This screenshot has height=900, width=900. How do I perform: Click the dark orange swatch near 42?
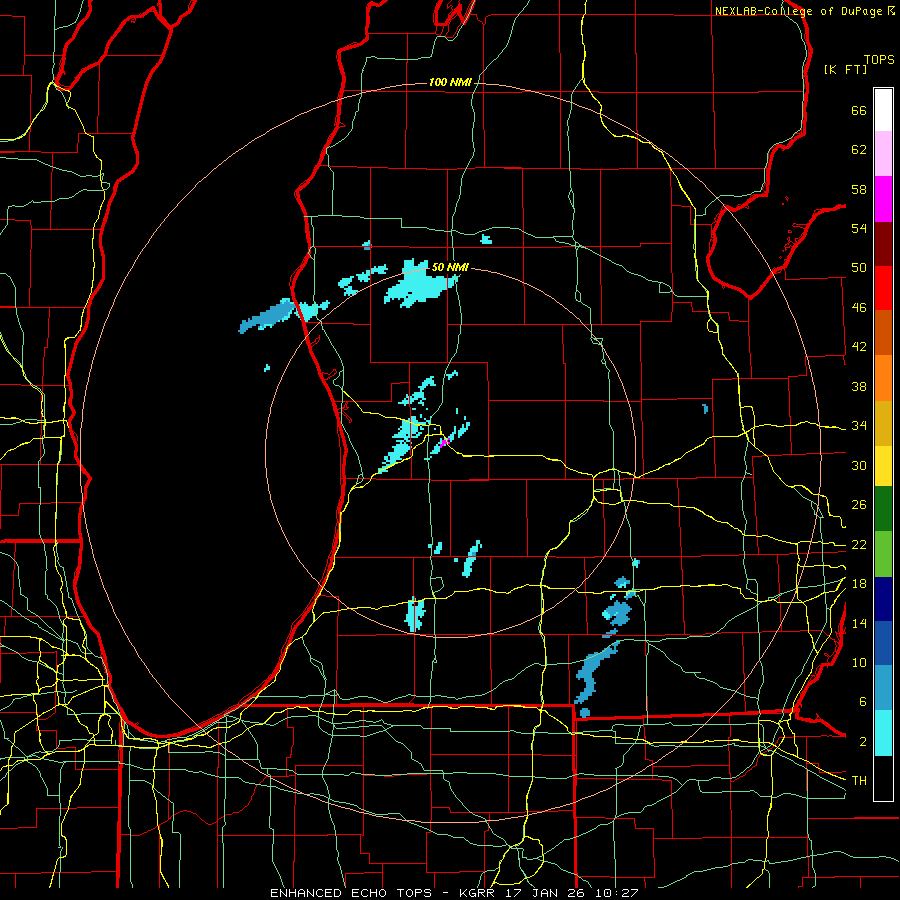883,332
